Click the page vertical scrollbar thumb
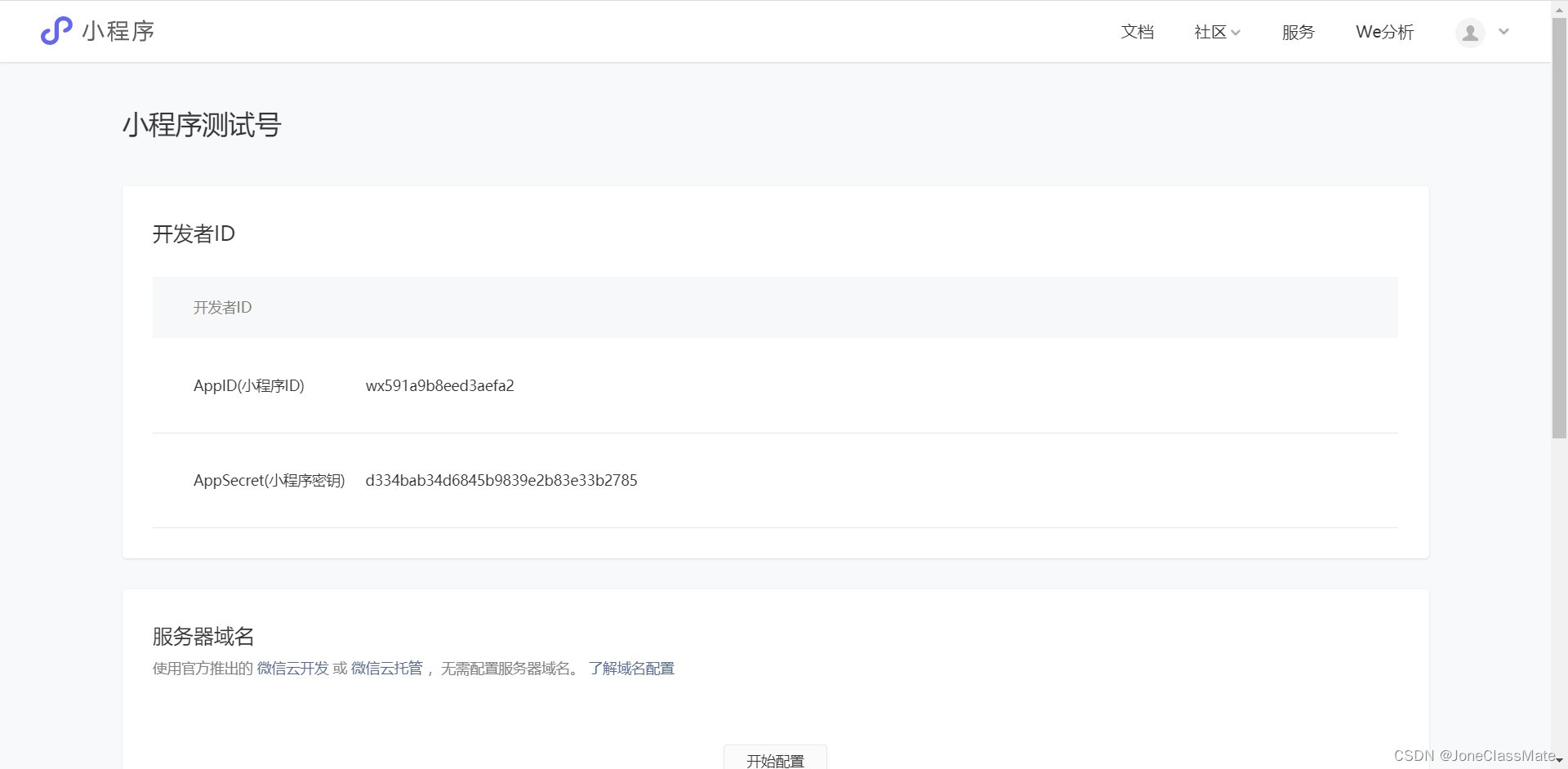The height and width of the screenshot is (769, 1568). coord(1559,229)
